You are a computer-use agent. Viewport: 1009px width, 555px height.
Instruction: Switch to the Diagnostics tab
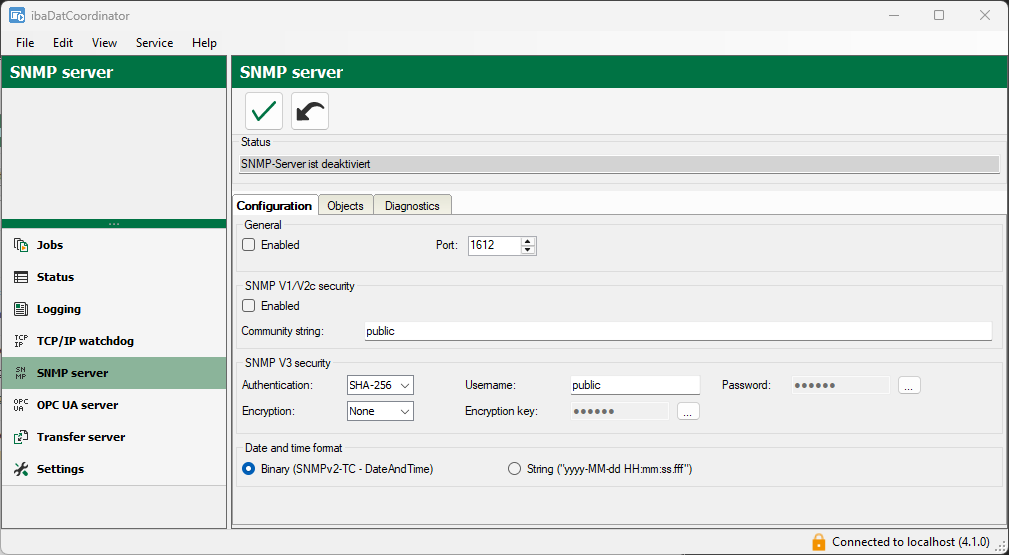tap(412, 205)
